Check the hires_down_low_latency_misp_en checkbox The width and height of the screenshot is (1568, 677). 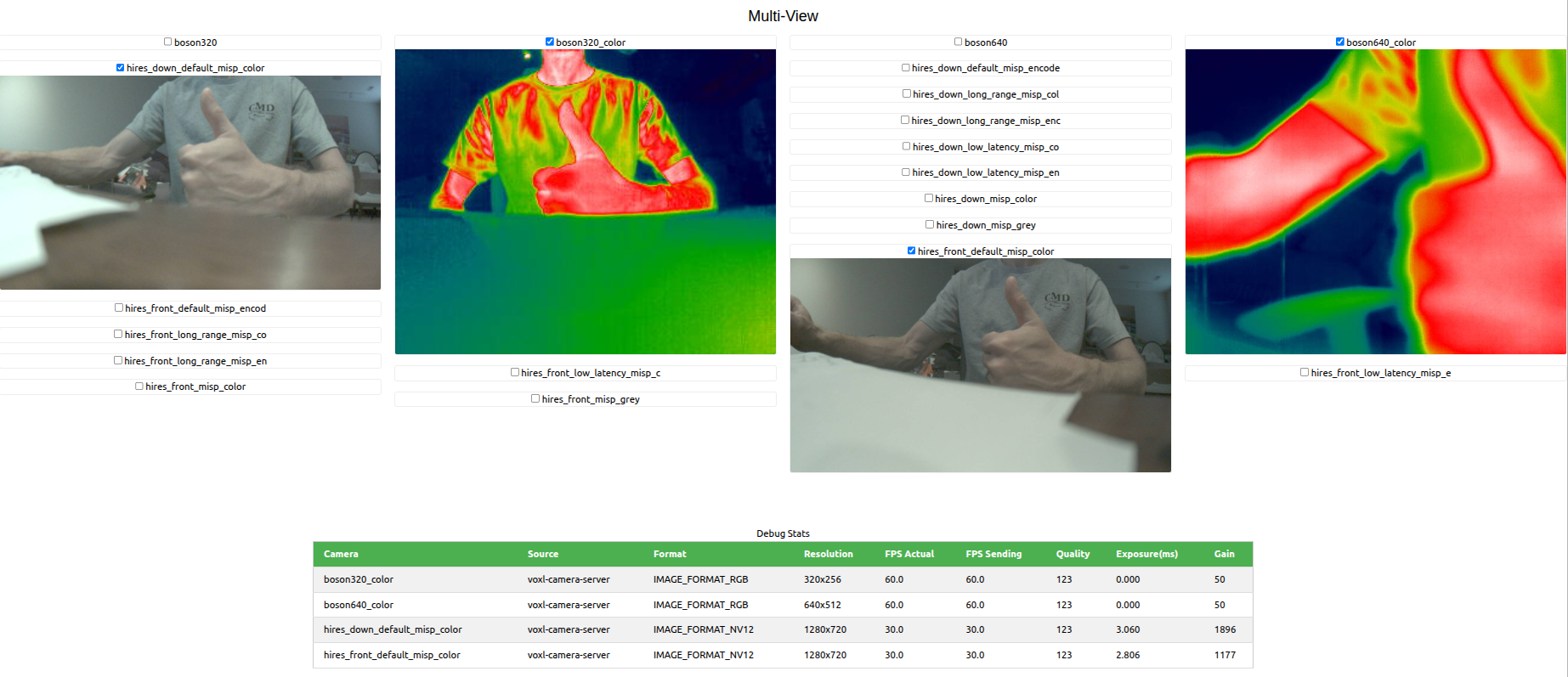(905, 172)
